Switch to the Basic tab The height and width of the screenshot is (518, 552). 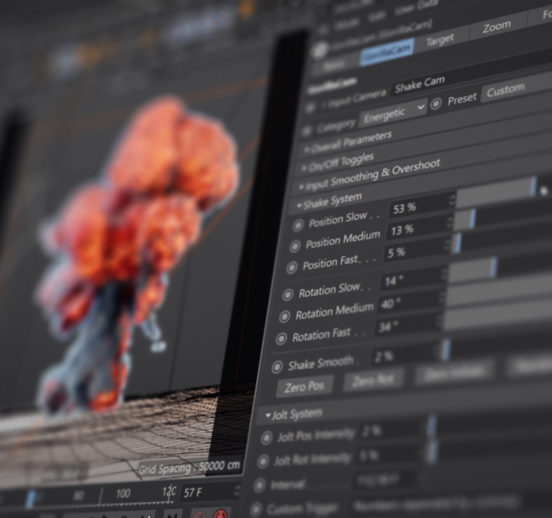[x=334, y=65]
